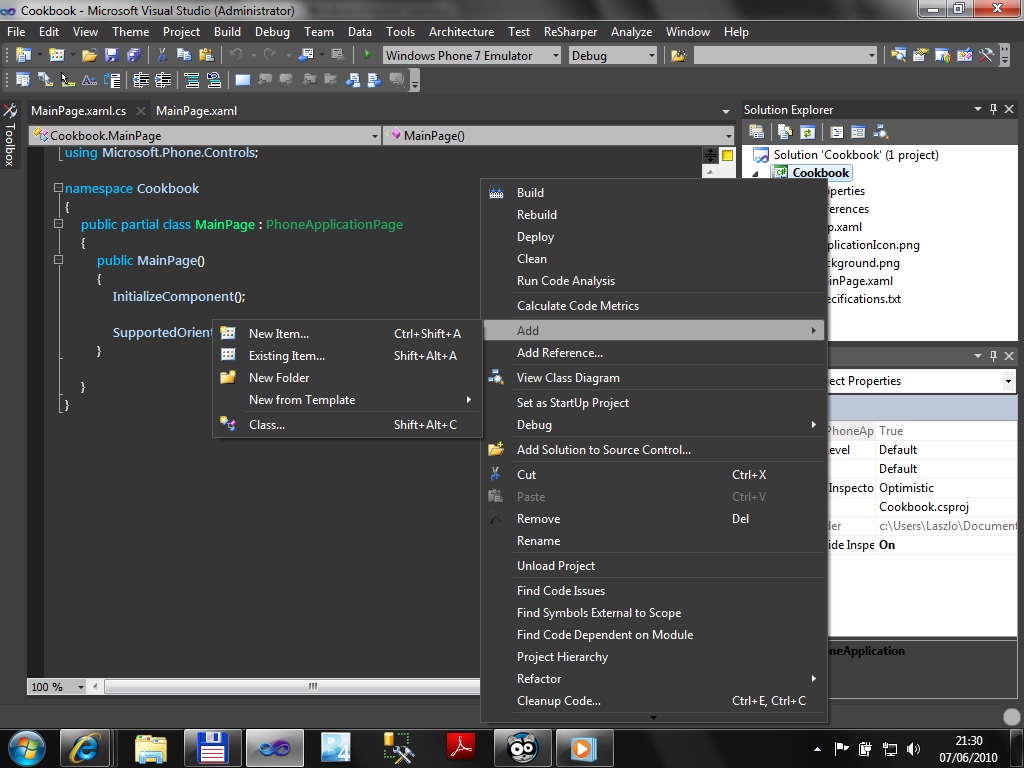Click yellow ReSharper marker status square
The height and width of the screenshot is (768, 1024).
pos(727,155)
